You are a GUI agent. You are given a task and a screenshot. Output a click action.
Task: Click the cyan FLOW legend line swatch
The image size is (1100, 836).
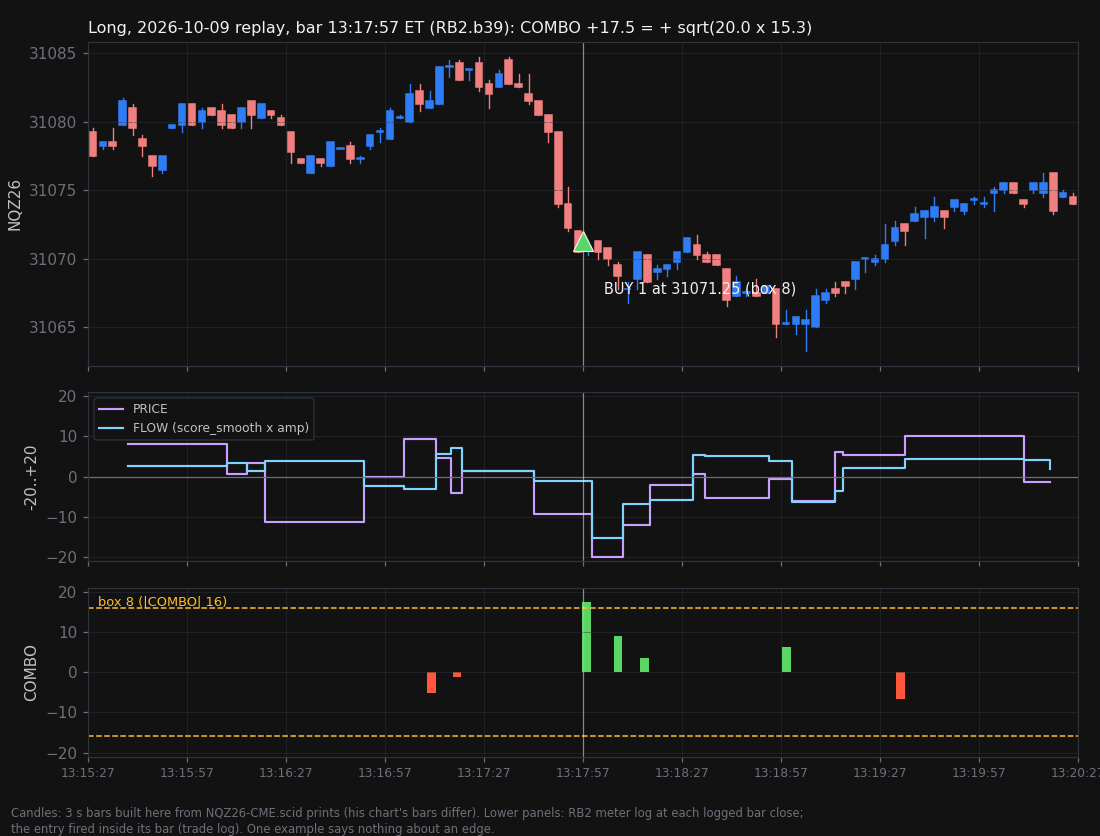pyautogui.click(x=112, y=427)
